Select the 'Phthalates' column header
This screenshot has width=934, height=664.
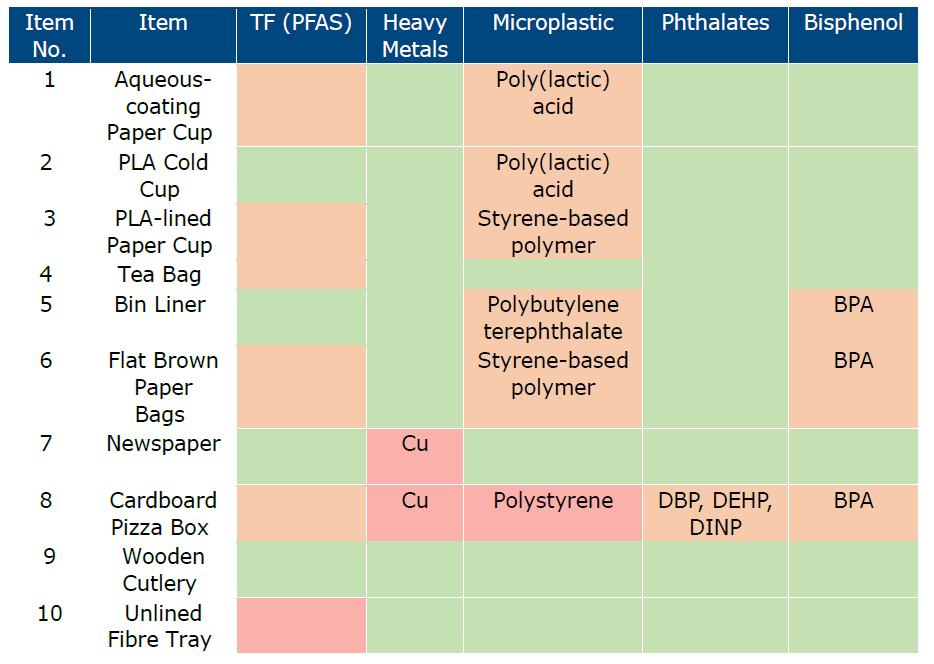click(x=715, y=23)
